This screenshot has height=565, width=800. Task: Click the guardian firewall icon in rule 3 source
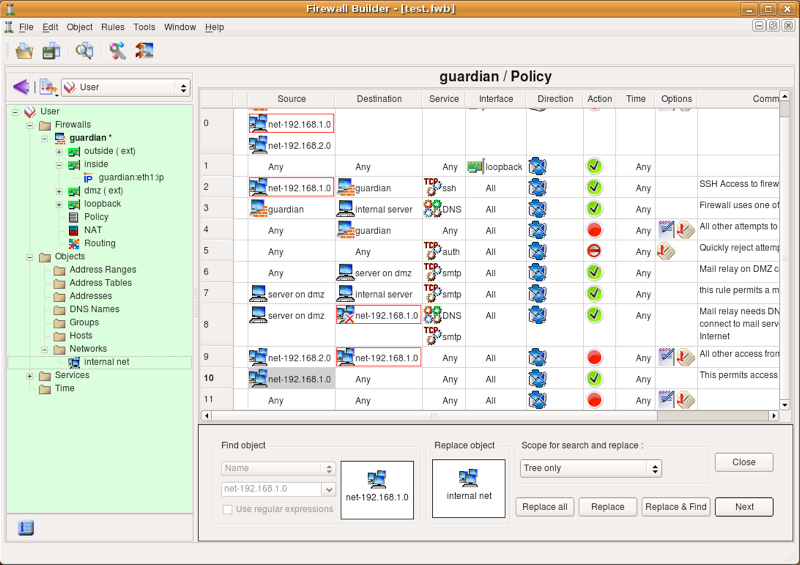pos(258,209)
